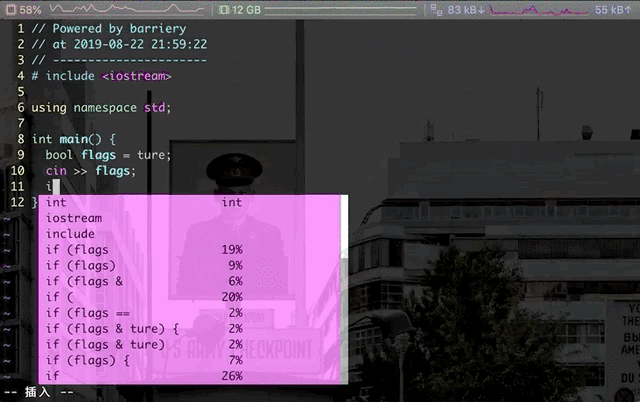The image size is (640, 402).
Task: Click the network traffic graph
Action: pyautogui.click(x=539, y=10)
